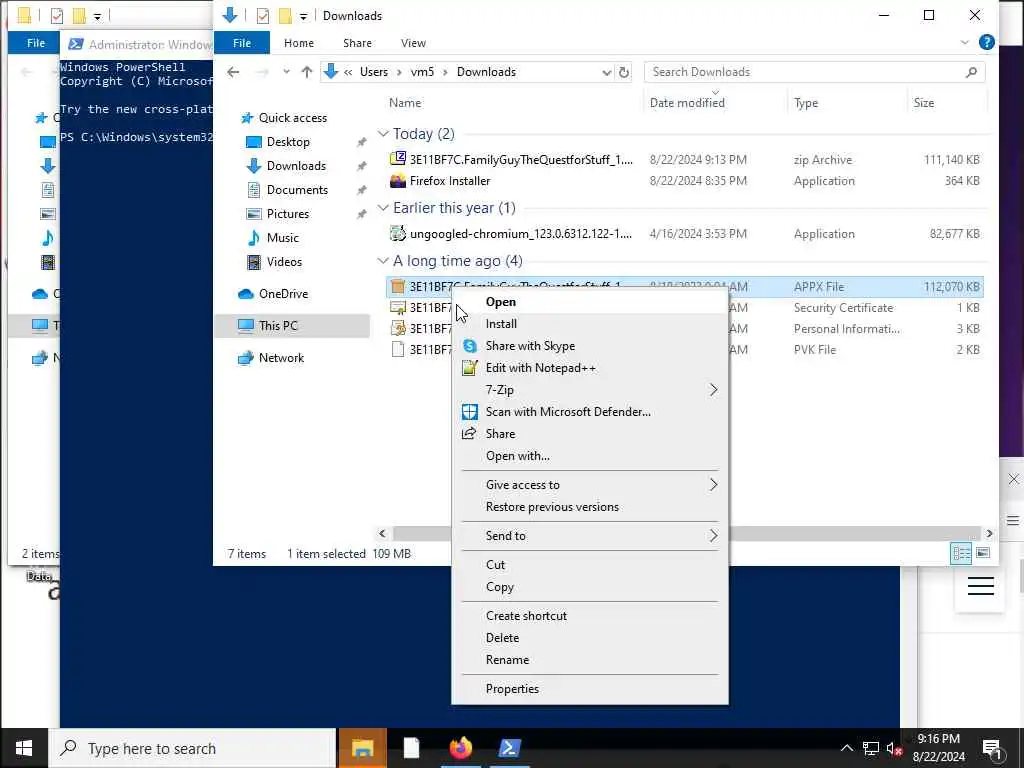Select Network in the navigation pane
This screenshot has height=768, width=1024.
click(281, 358)
